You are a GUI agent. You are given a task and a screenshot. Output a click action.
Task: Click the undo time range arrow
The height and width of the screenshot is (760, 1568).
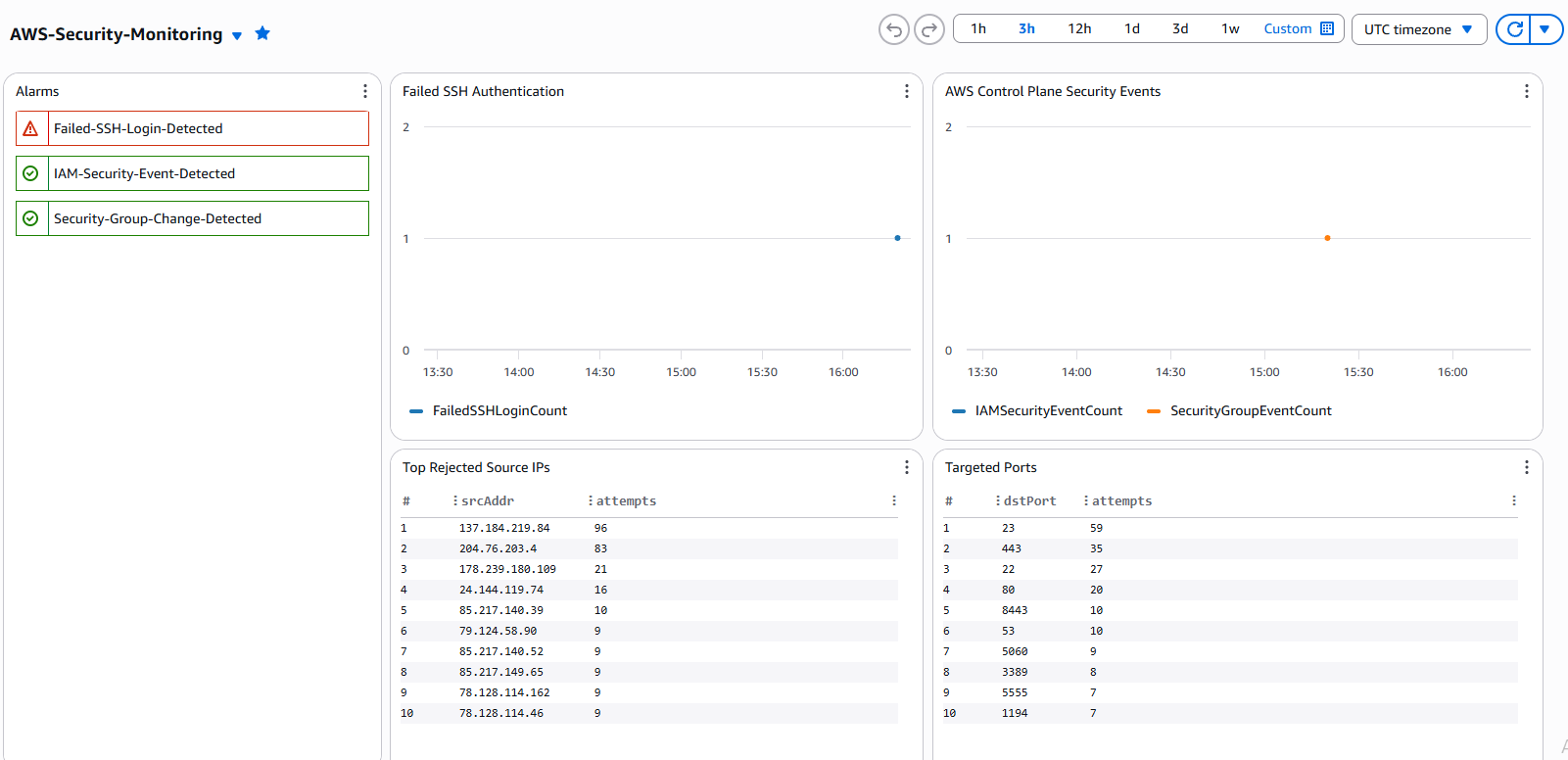(893, 29)
